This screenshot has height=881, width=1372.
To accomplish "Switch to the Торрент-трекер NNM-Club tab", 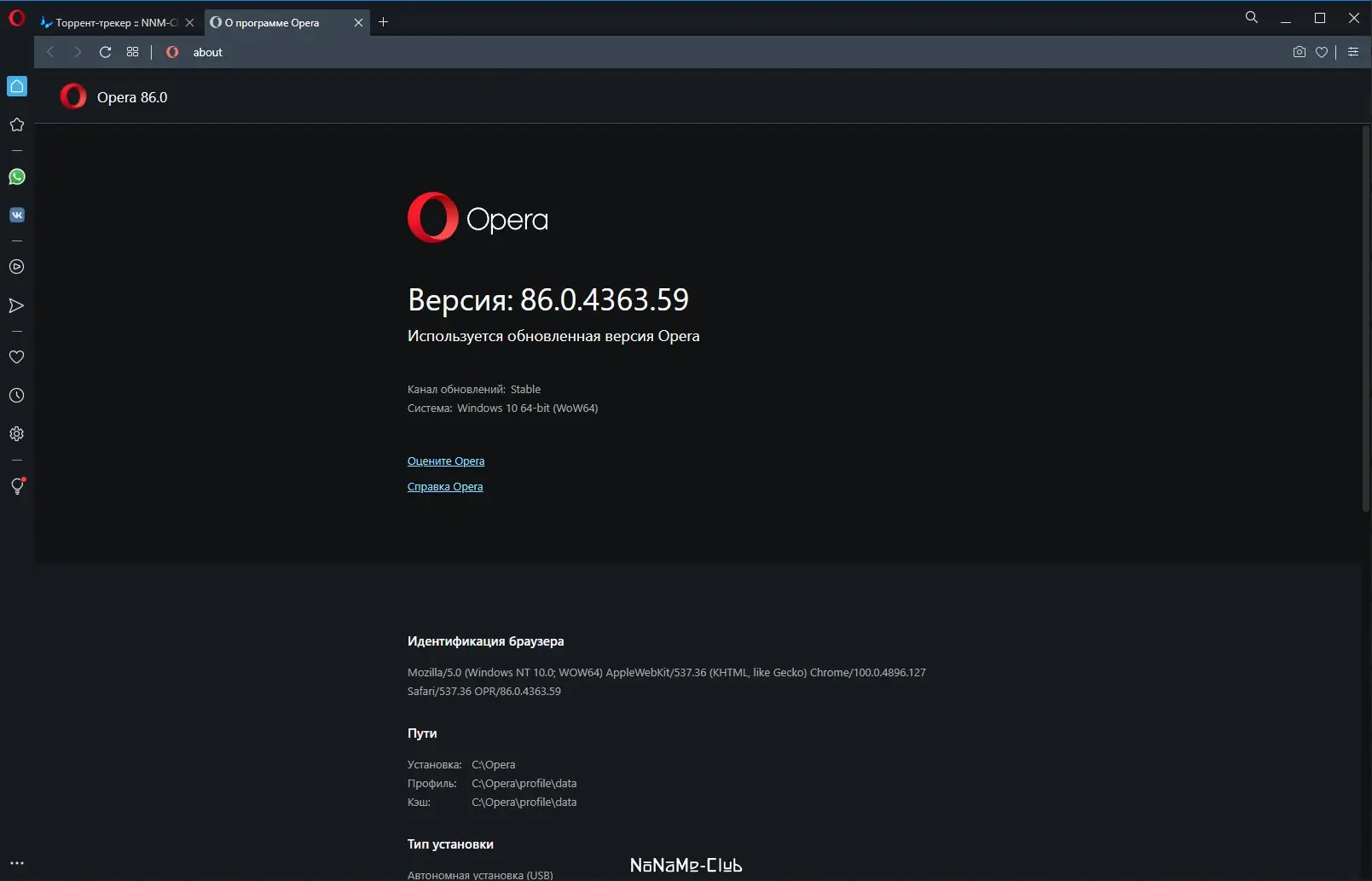I will pos(117,23).
